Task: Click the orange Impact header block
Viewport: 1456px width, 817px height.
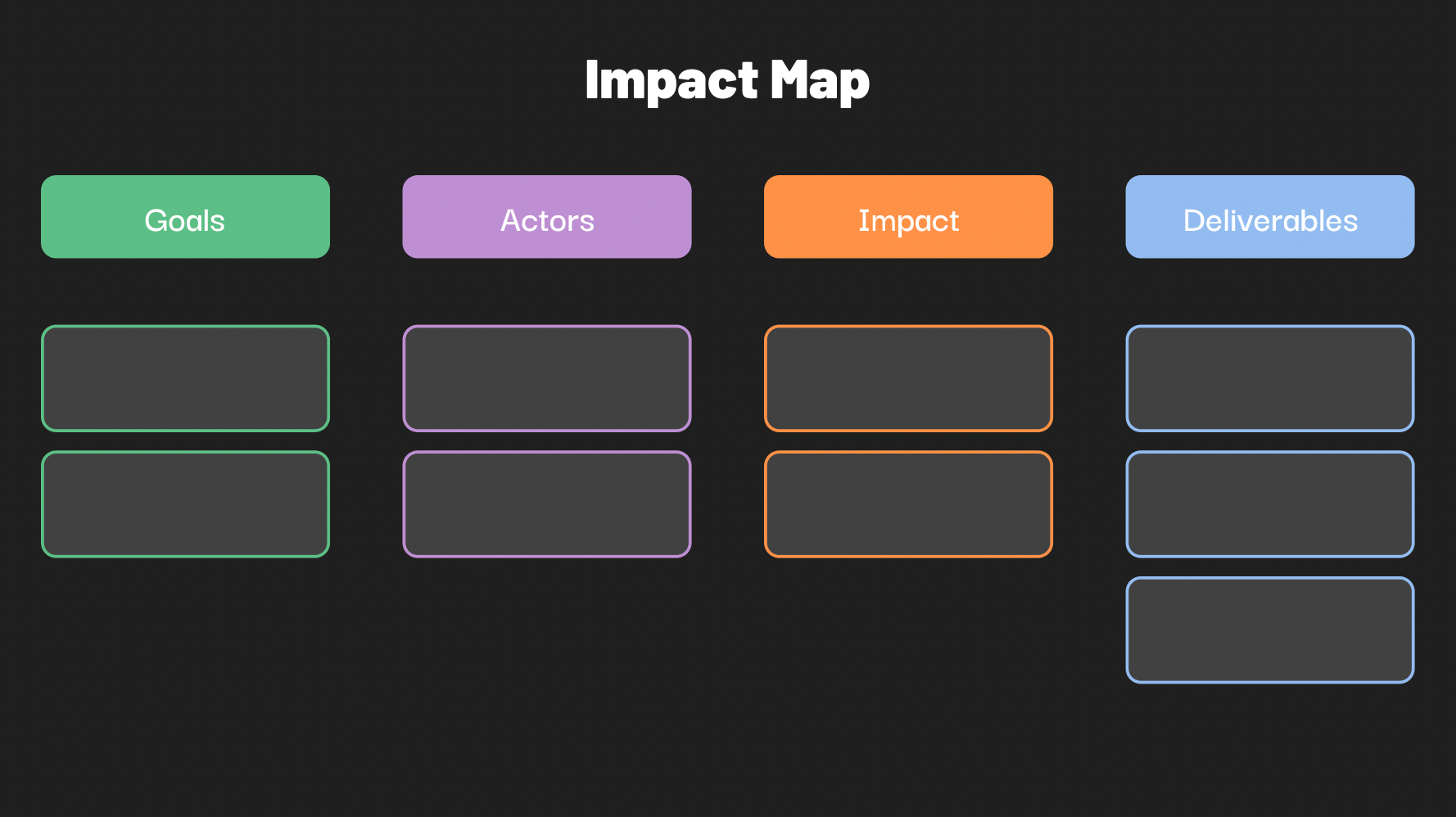Action: [x=908, y=217]
